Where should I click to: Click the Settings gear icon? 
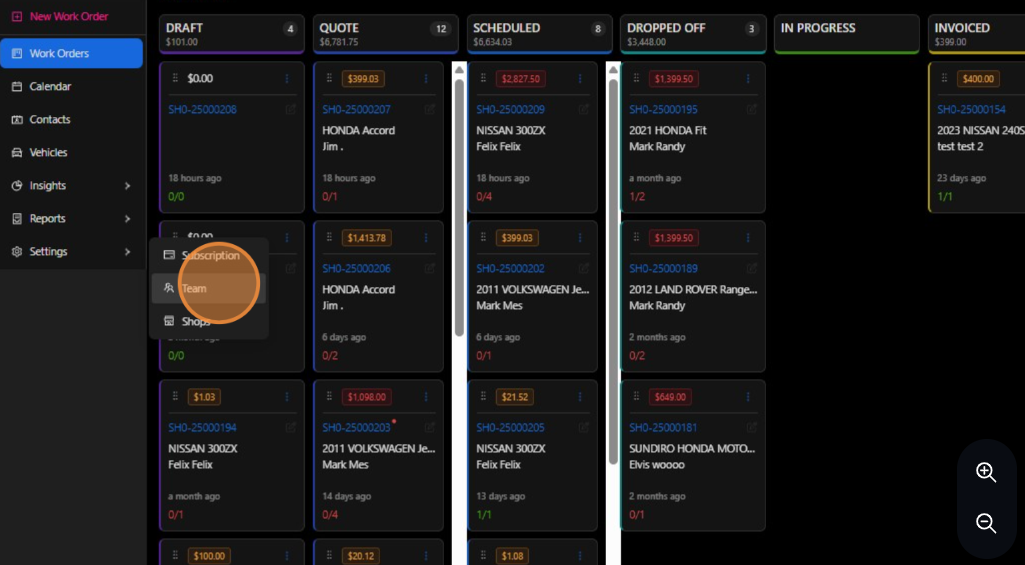pos(17,252)
